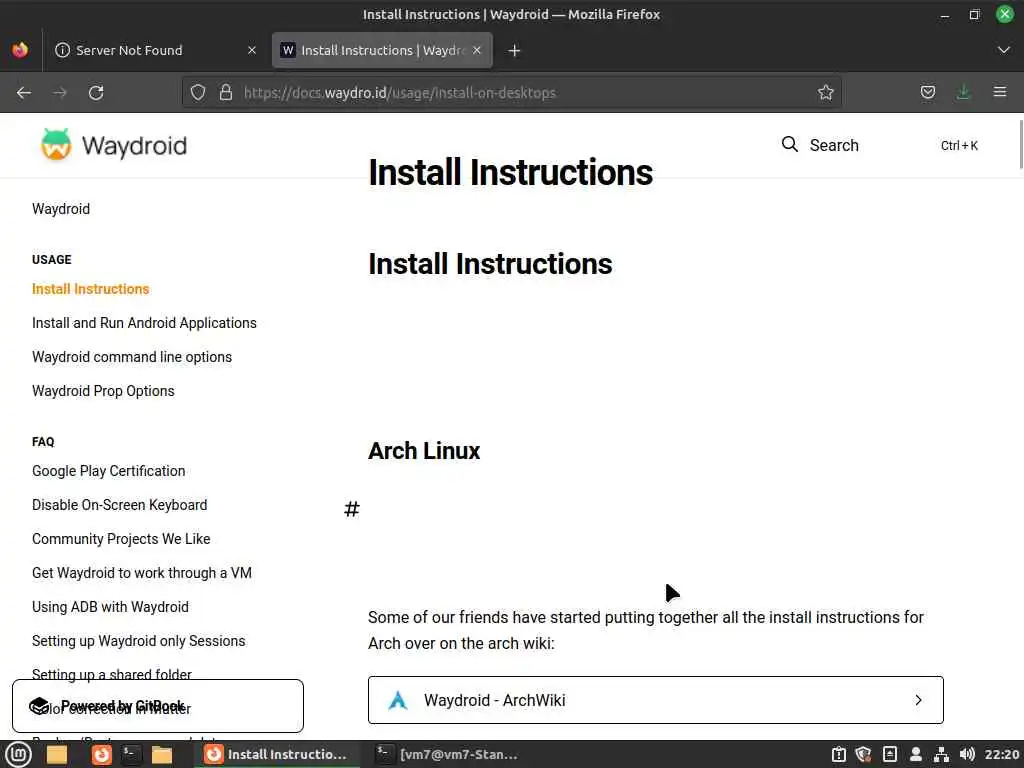The width and height of the screenshot is (1024, 768).
Task: Launch Firefox from taskbar launcher
Action: point(101,754)
